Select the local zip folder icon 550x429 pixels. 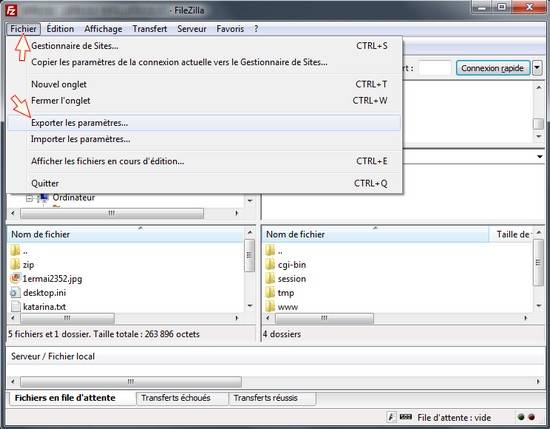(15, 264)
